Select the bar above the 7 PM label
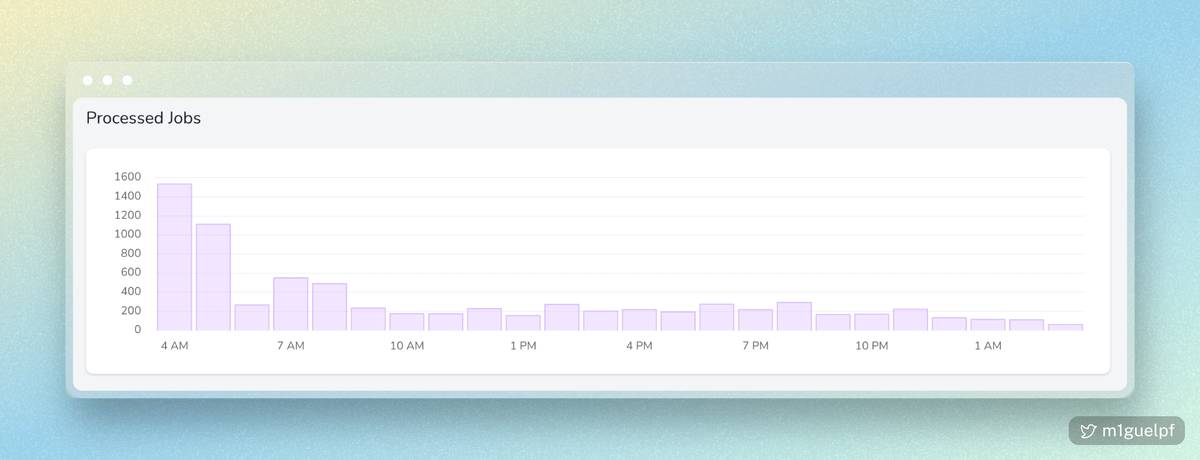Viewport: 1200px width, 460px height. pos(755,320)
